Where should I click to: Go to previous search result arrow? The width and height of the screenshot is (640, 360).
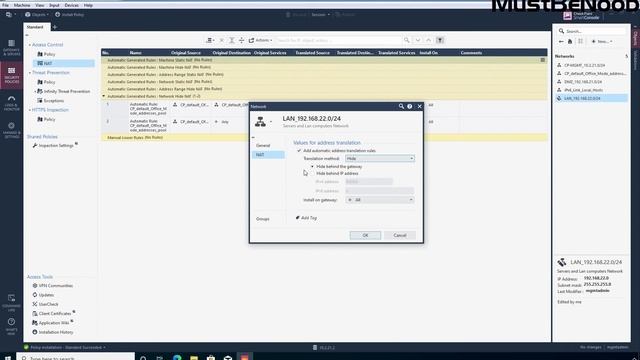(429, 40)
